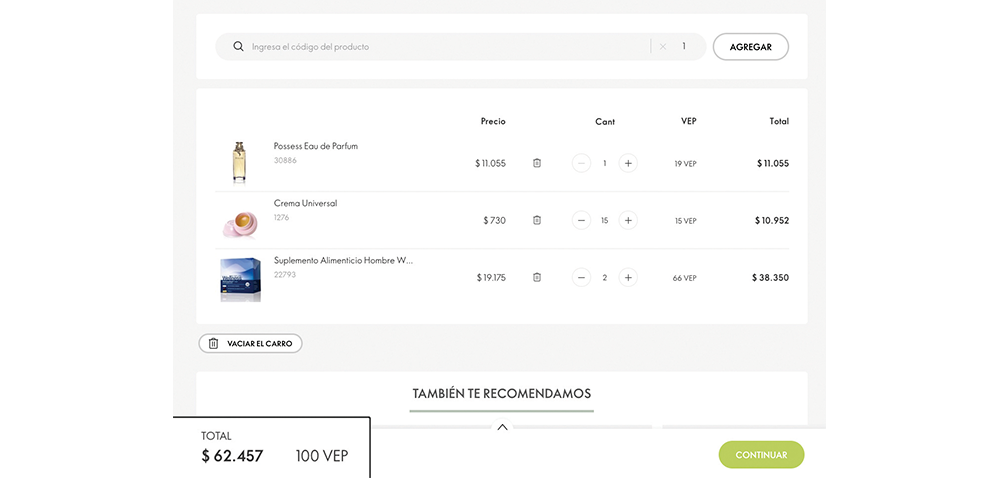This screenshot has width=1000, height=478.
Task: Open Possess Eau de Parfum product image
Action: point(239,163)
